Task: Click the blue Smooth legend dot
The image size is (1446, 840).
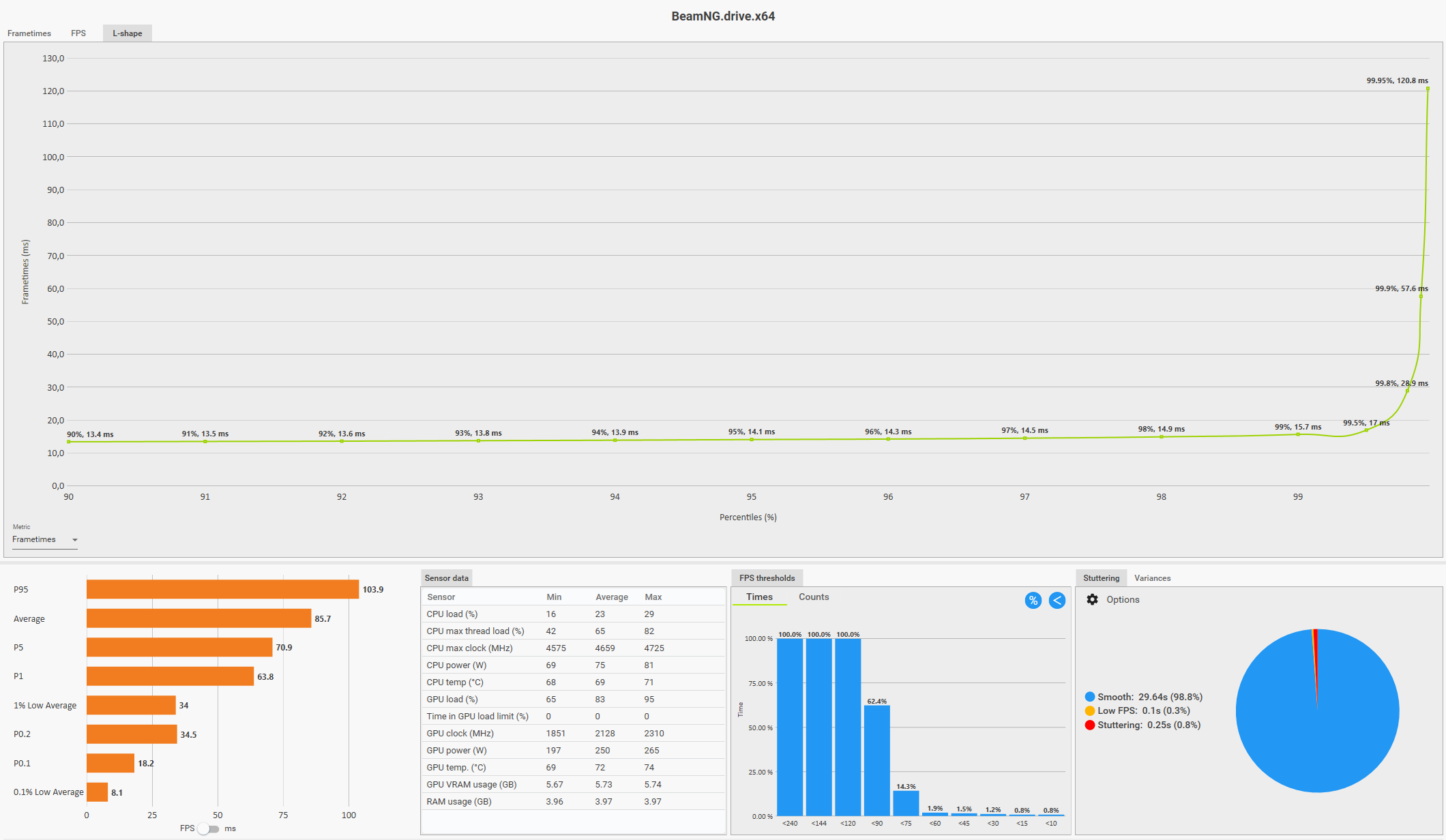Action: (1089, 697)
